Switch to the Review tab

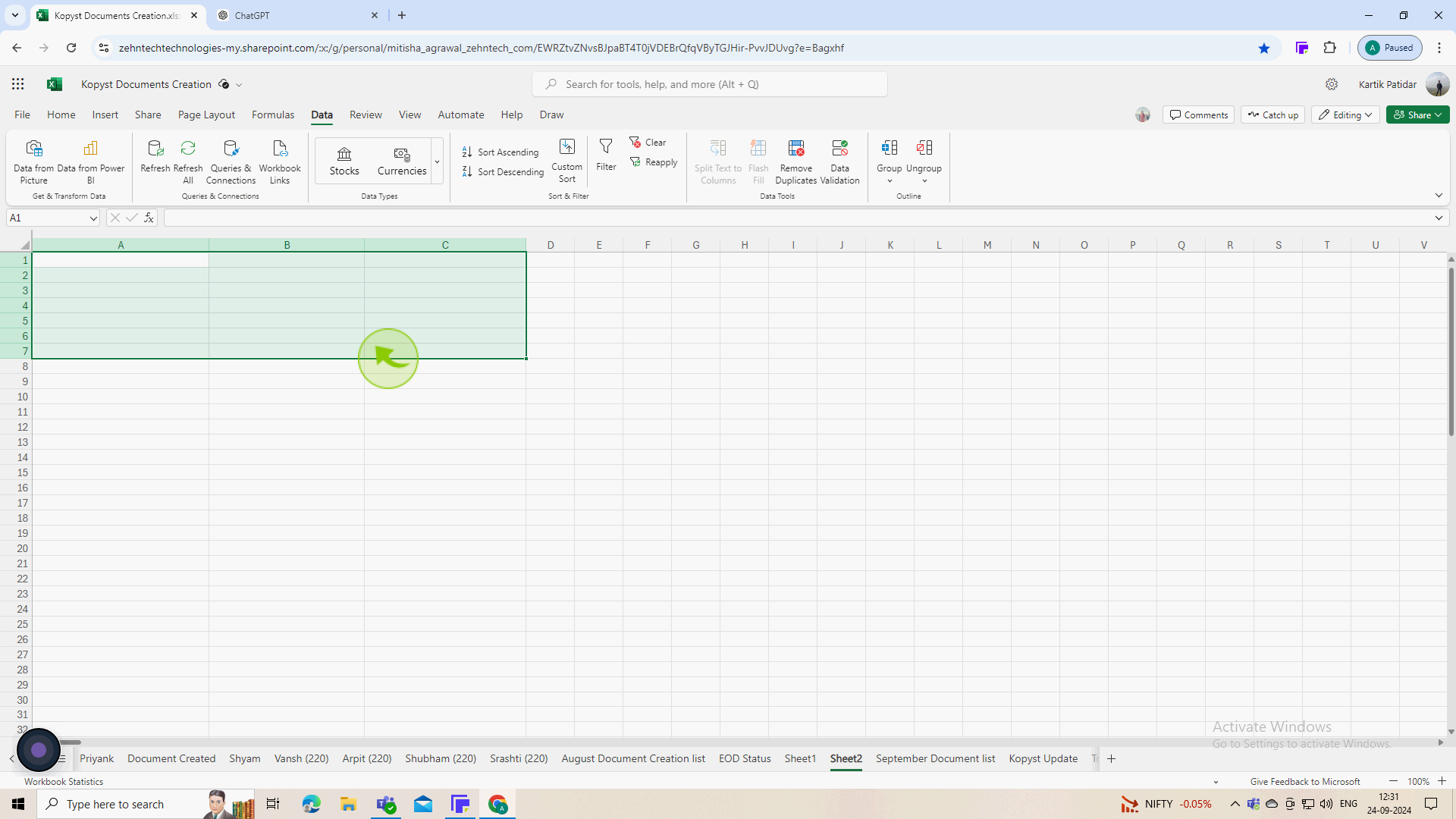click(366, 115)
